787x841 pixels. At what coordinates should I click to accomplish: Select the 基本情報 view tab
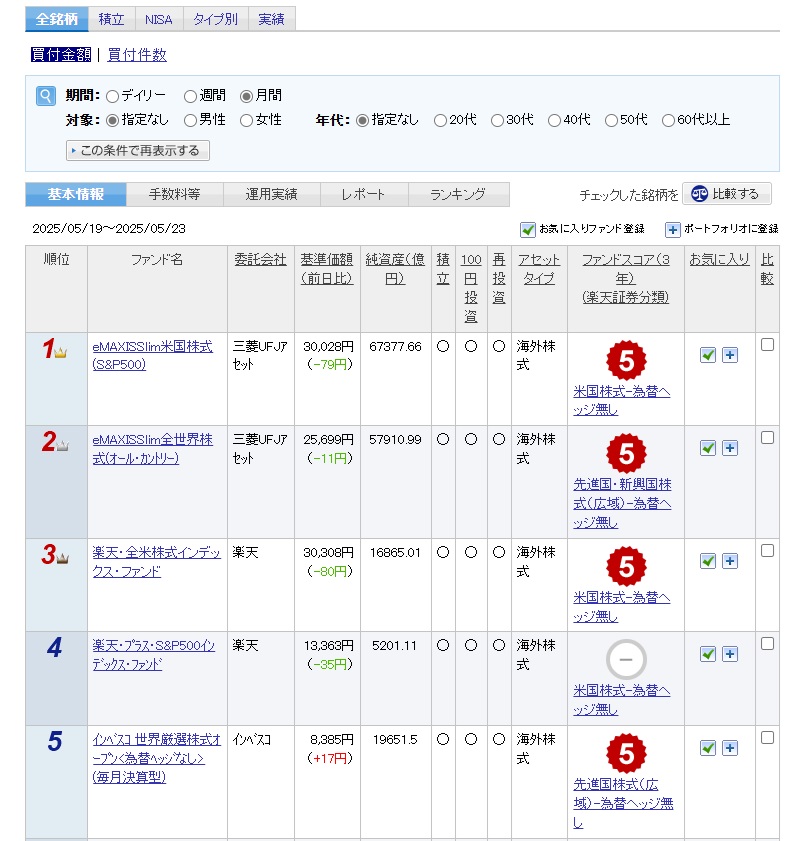[x=76, y=194]
